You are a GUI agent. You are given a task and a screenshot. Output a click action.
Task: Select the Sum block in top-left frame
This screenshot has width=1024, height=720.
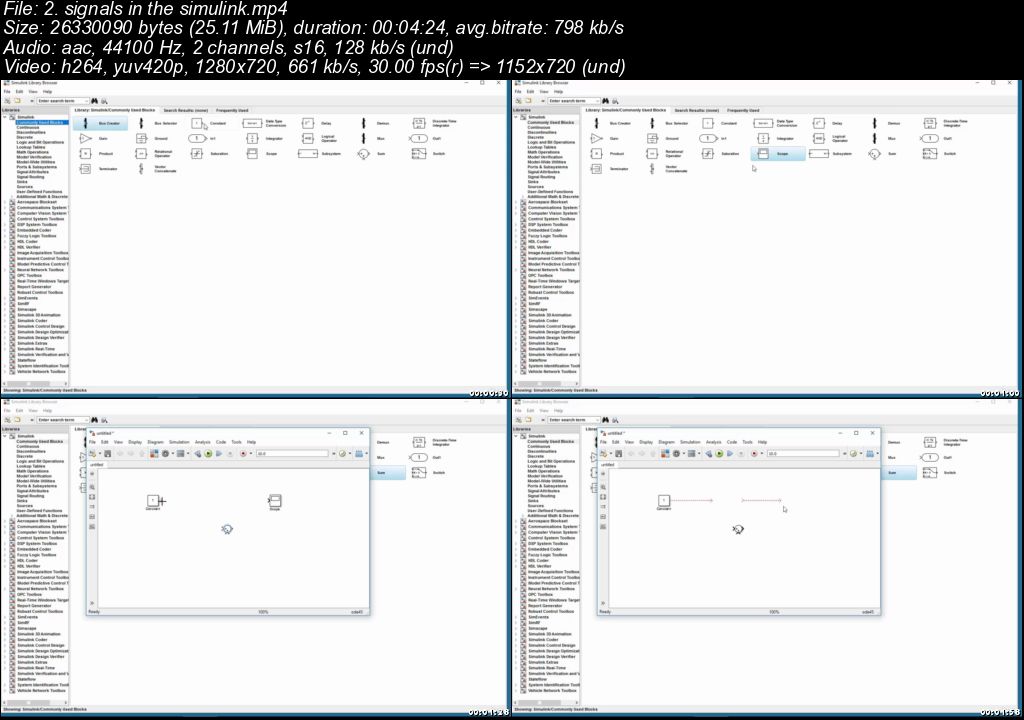(370, 154)
